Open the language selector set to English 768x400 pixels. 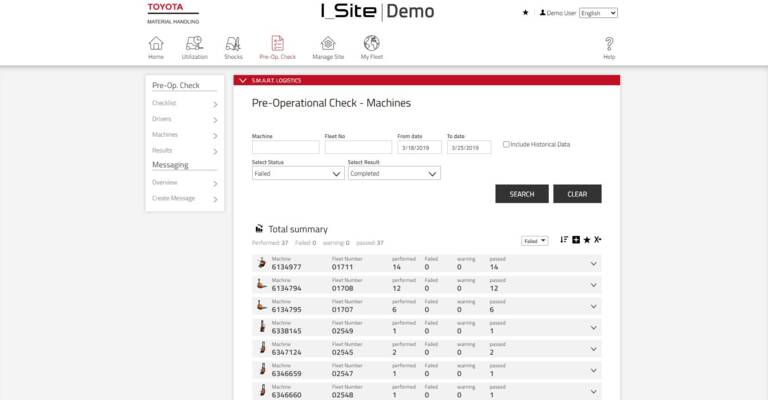click(598, 13)
